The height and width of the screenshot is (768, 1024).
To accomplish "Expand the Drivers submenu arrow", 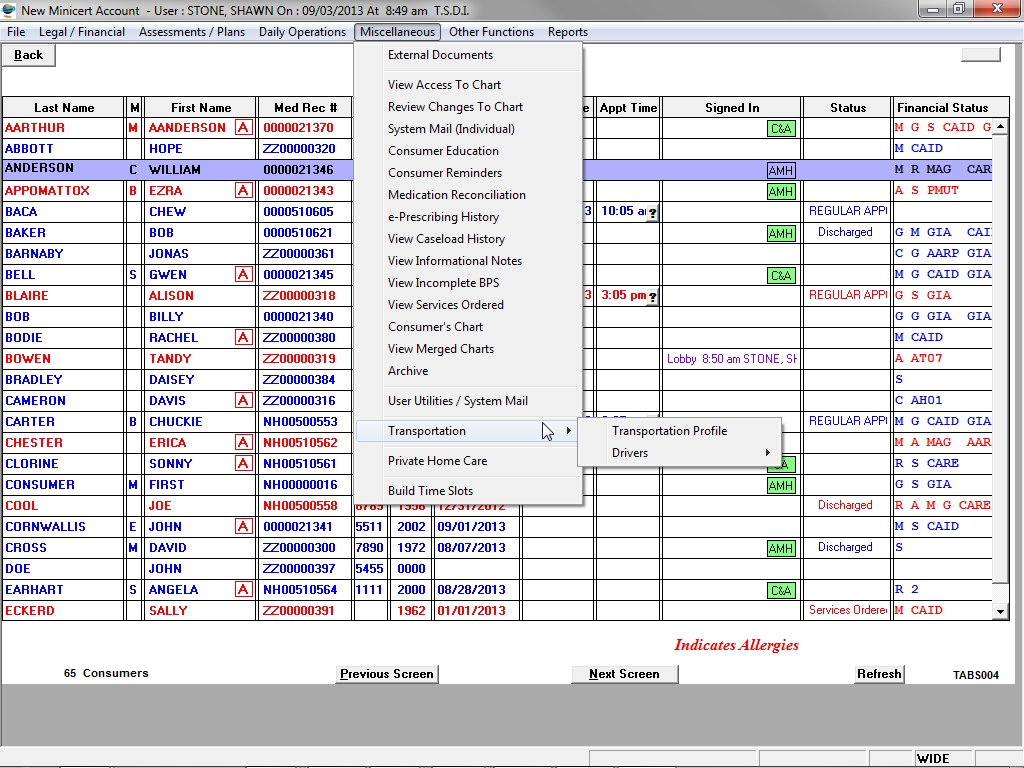I will (768, 453).
